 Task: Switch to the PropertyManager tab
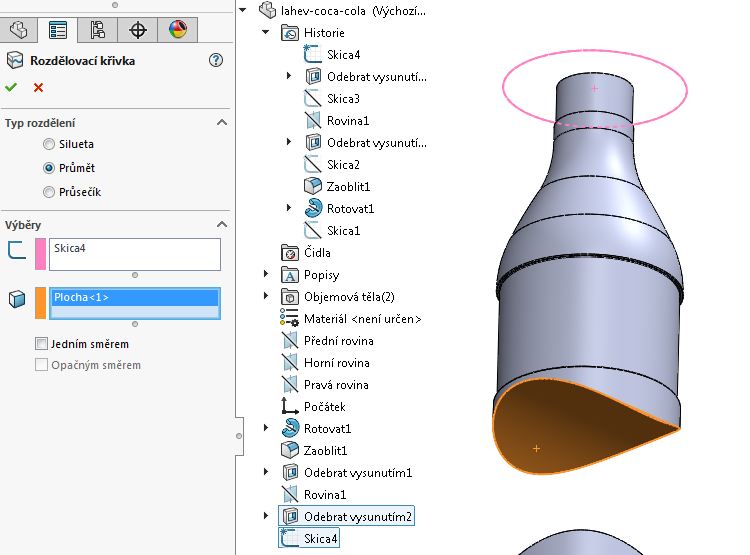tap(58, 30)
